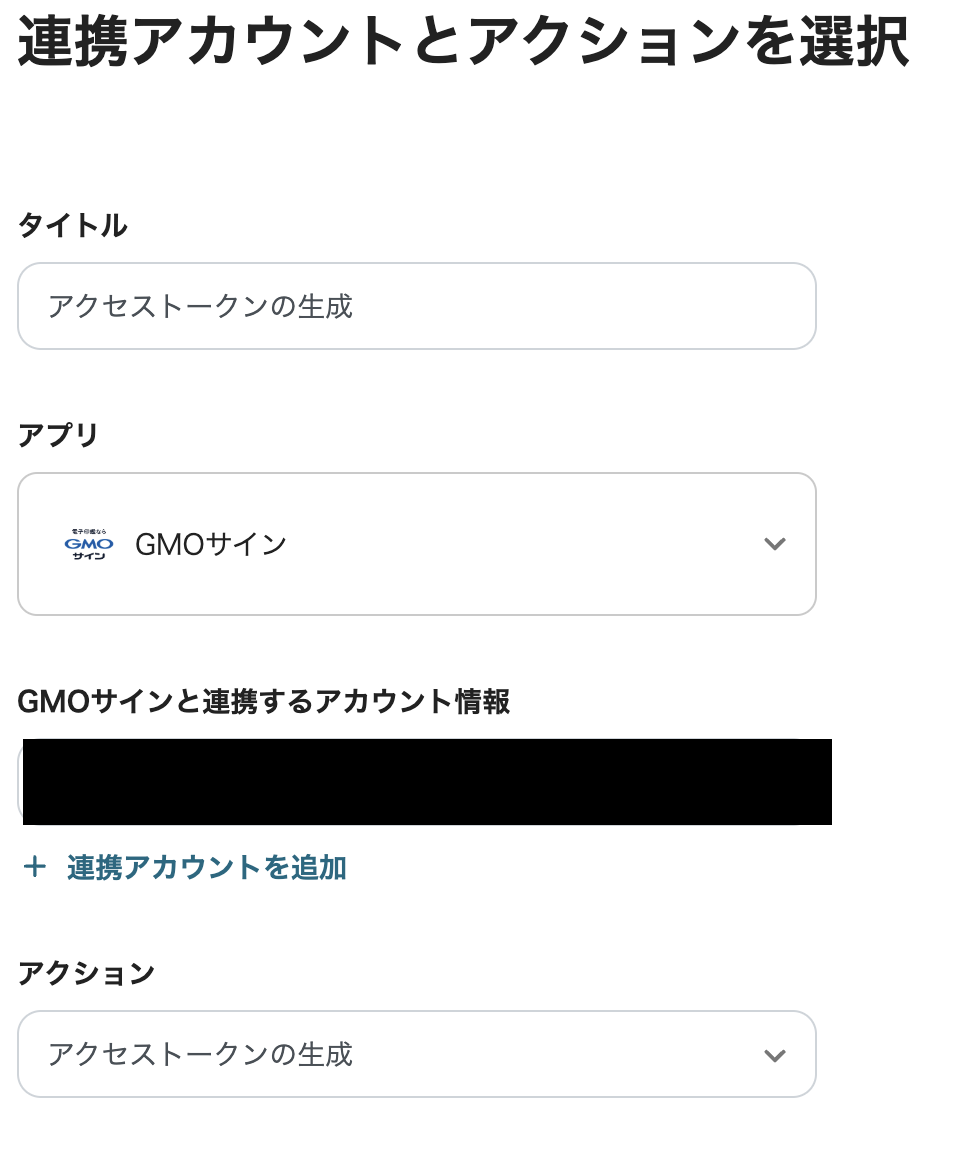Click the アクセストークンの生成 text in タイトル field
Image resolution: width=960 pixels, height=1154 pixels.
pos(200,306)
